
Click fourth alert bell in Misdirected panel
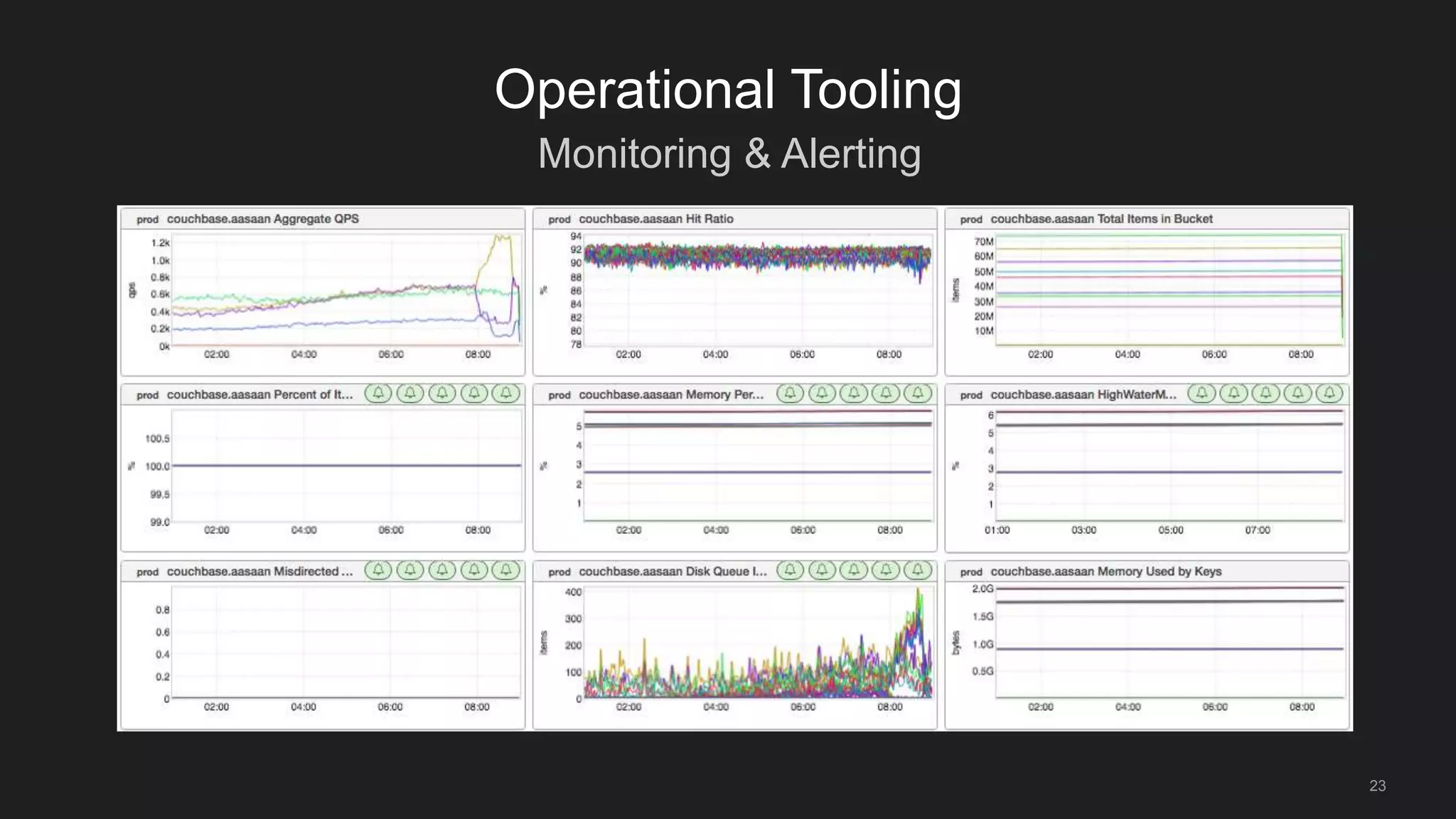(x=474, y=570)
